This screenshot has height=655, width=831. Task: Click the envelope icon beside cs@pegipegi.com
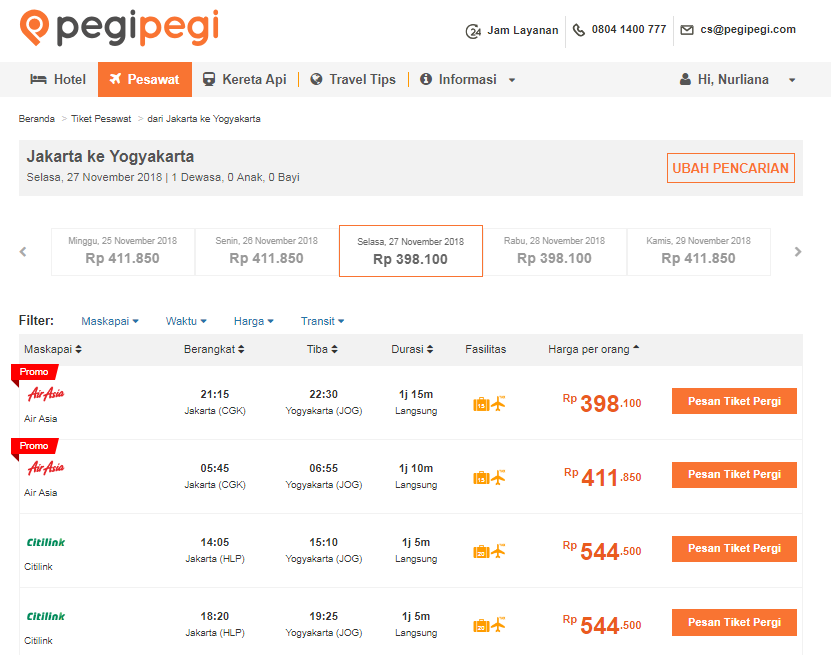click(x=686, y=30)
